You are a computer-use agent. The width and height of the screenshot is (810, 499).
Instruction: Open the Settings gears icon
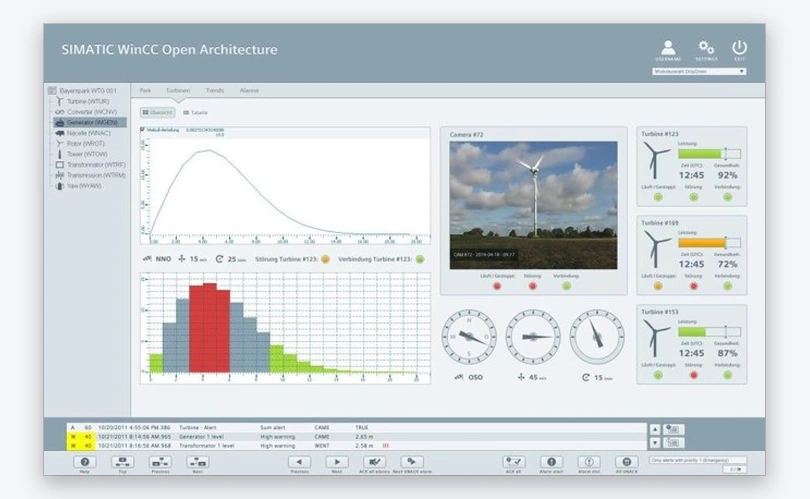pos(706,48)
